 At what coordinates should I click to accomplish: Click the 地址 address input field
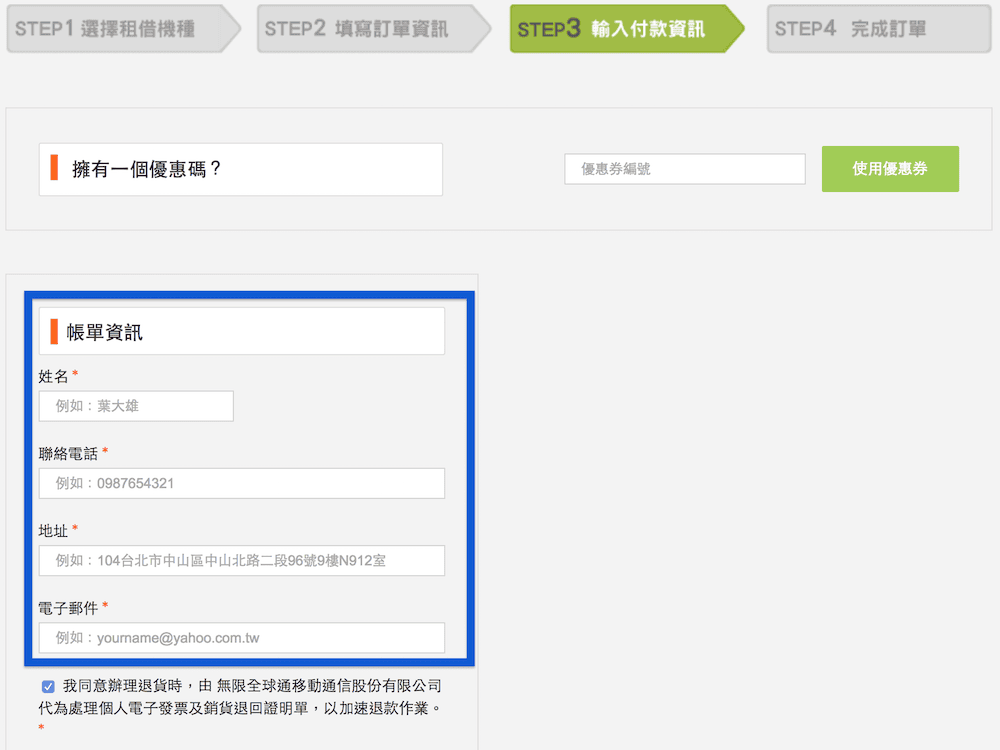240,561
